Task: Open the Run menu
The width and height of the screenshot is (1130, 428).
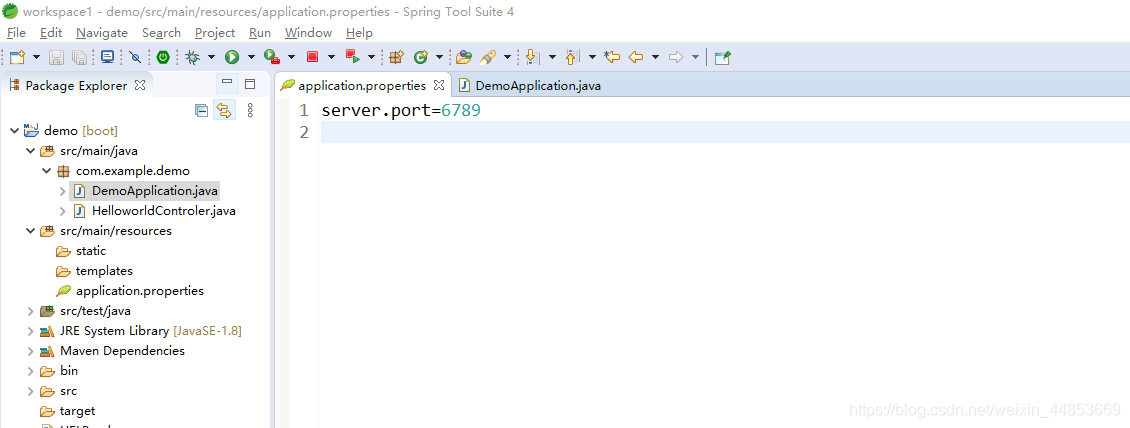Action: point(259,32)
